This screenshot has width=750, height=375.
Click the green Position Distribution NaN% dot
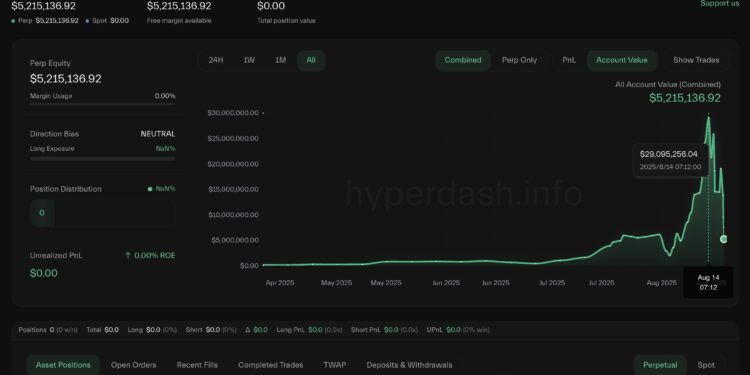(150, 189)
